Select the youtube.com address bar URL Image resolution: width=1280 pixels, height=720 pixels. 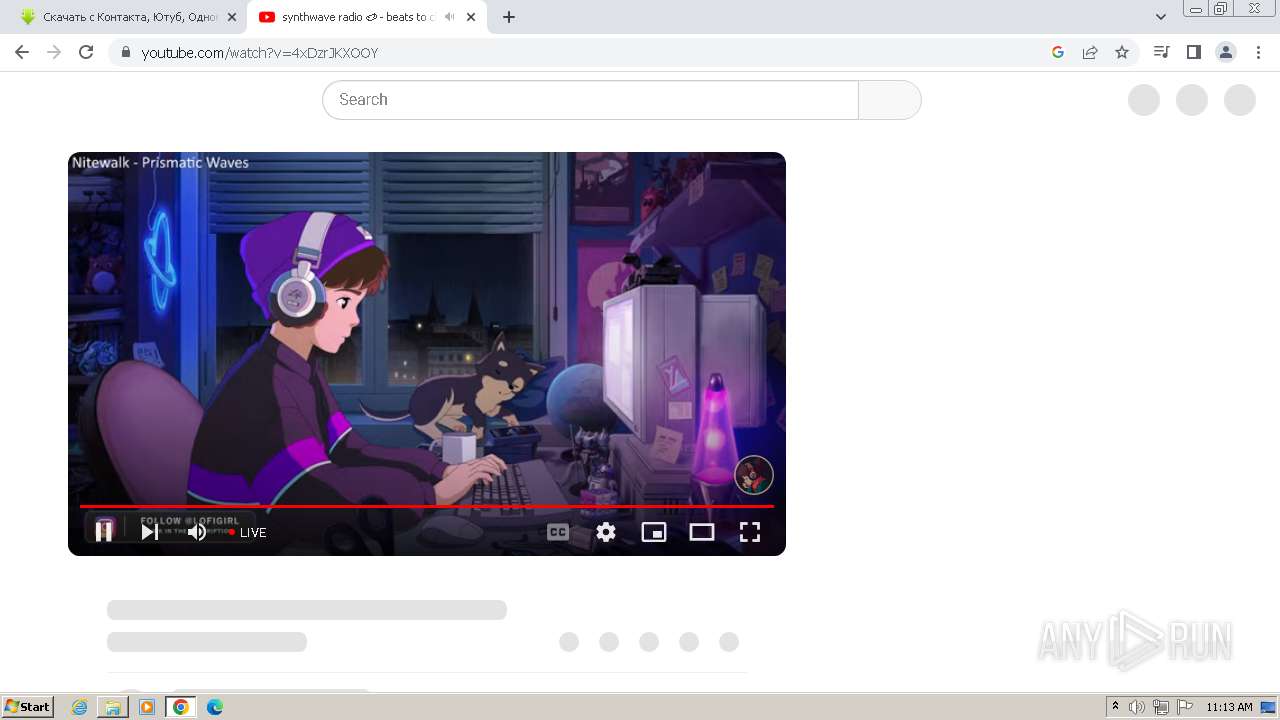tap(260, 53)
